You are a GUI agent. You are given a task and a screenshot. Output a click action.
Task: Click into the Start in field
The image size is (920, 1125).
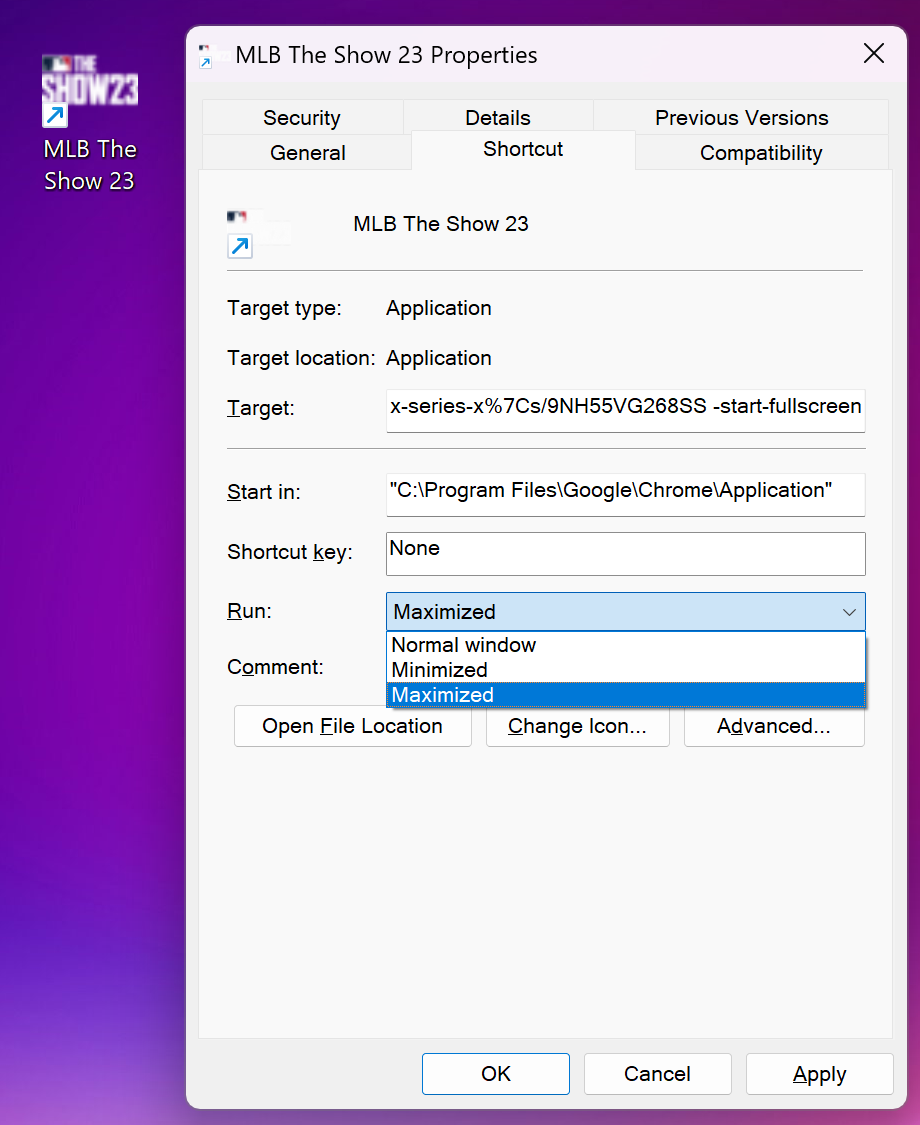pos(625,494)
